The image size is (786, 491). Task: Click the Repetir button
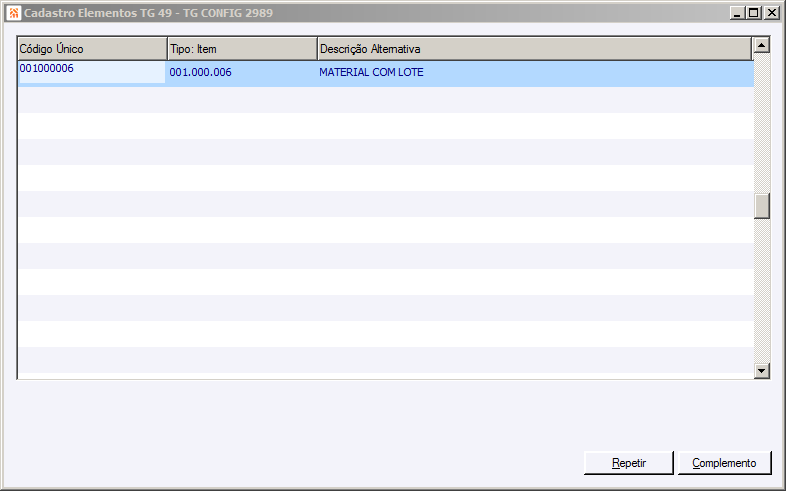pos(629,463)
